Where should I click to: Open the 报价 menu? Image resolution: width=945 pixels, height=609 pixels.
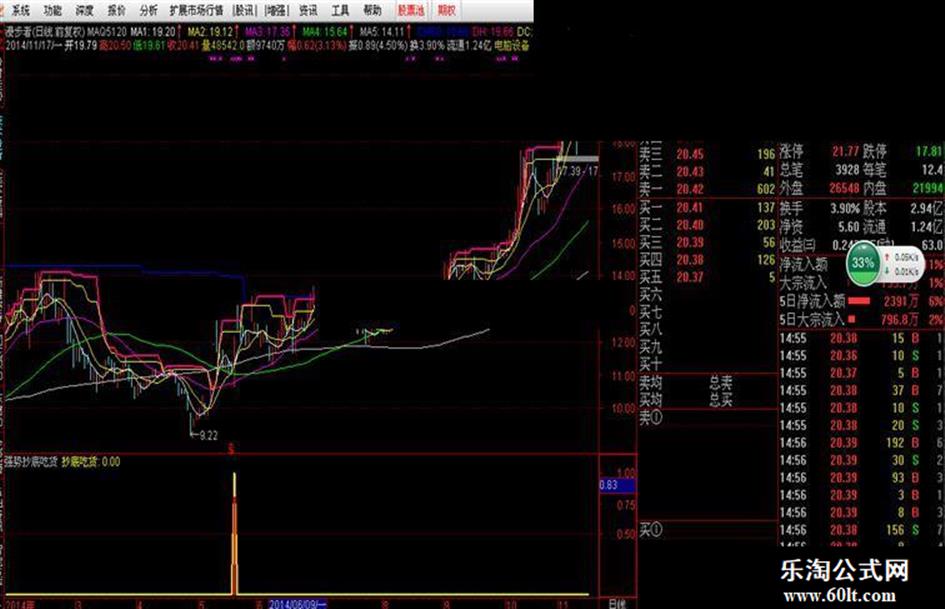pos(117,10)
